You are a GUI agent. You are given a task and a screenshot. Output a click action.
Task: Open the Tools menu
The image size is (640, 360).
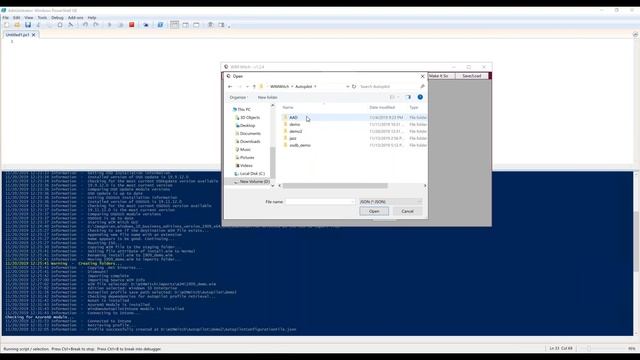coord(42,18)
